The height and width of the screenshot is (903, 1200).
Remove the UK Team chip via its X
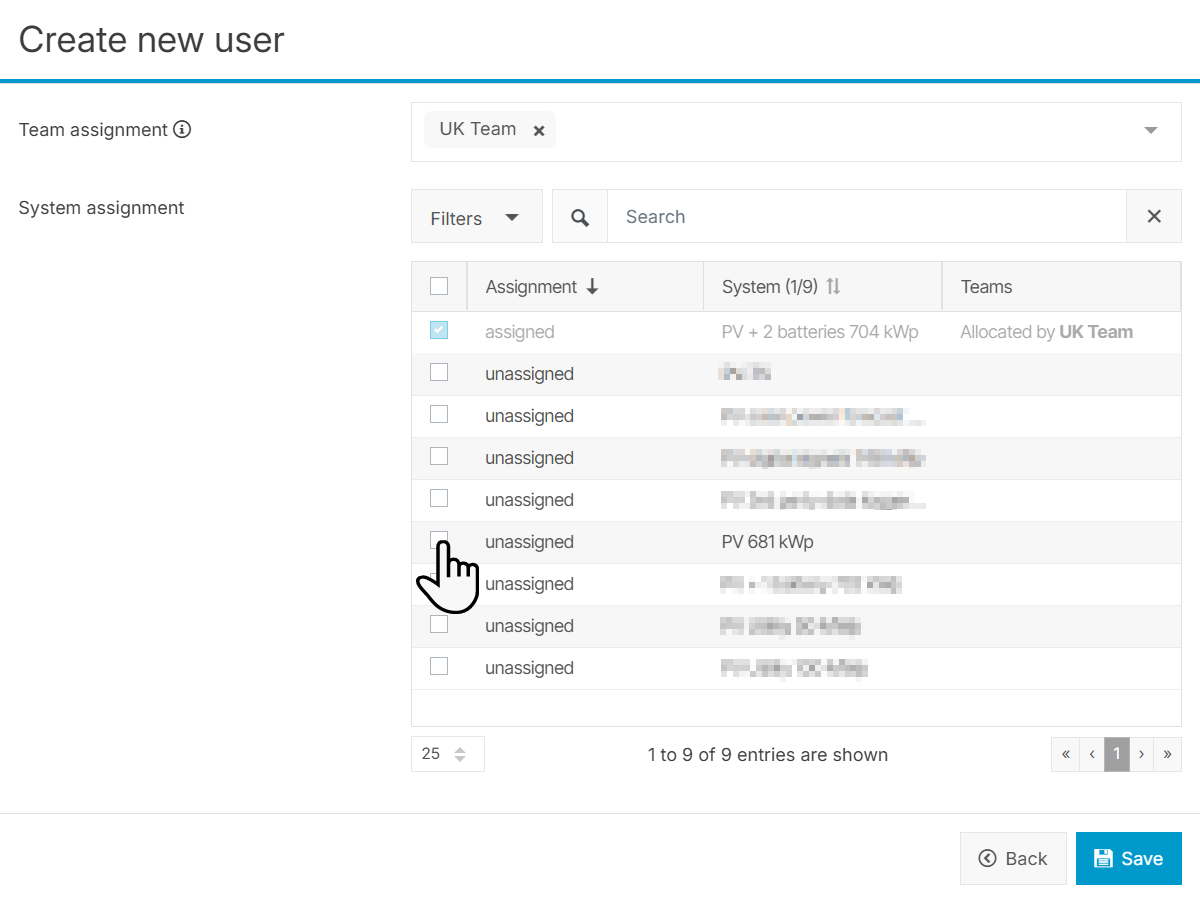(x=539, y=129)
